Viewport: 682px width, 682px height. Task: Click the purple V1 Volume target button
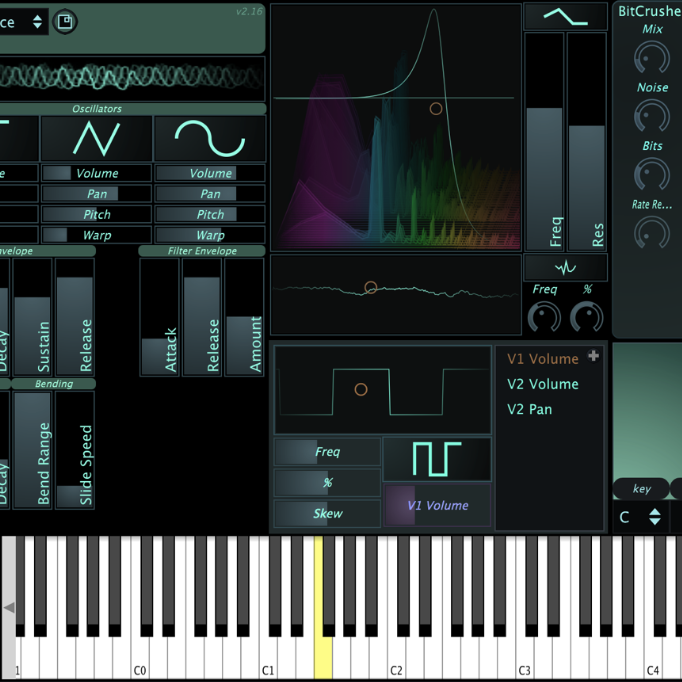(x=437, y=506)
